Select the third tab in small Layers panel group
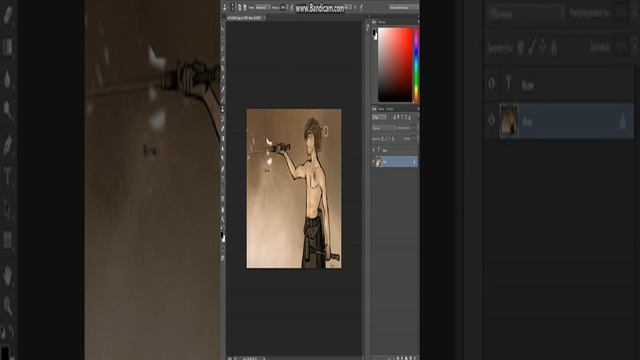This screenshot has width=640, height=360. pos(390,109)
